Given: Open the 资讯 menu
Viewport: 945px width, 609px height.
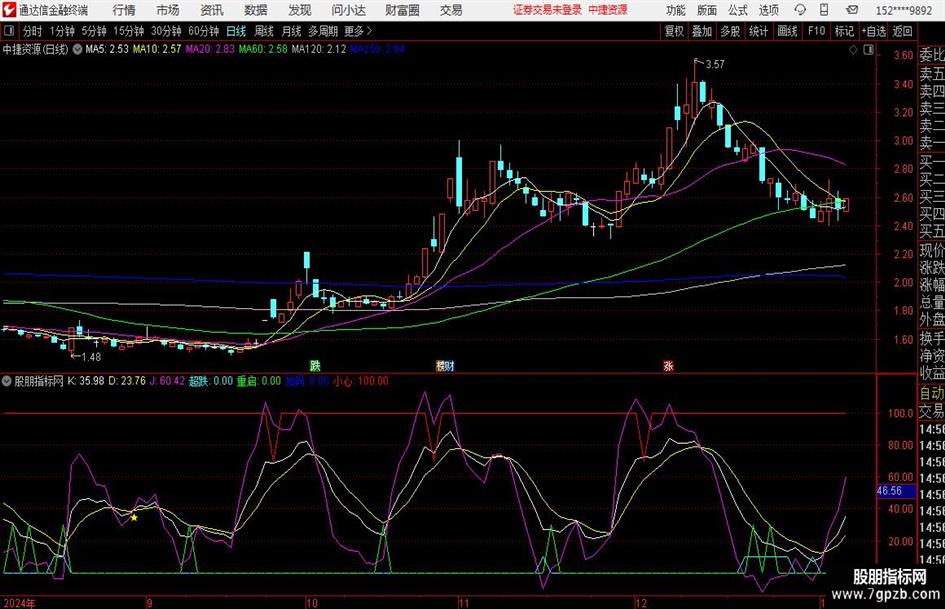Looking at the screenshot, I should tap(212, 10).
